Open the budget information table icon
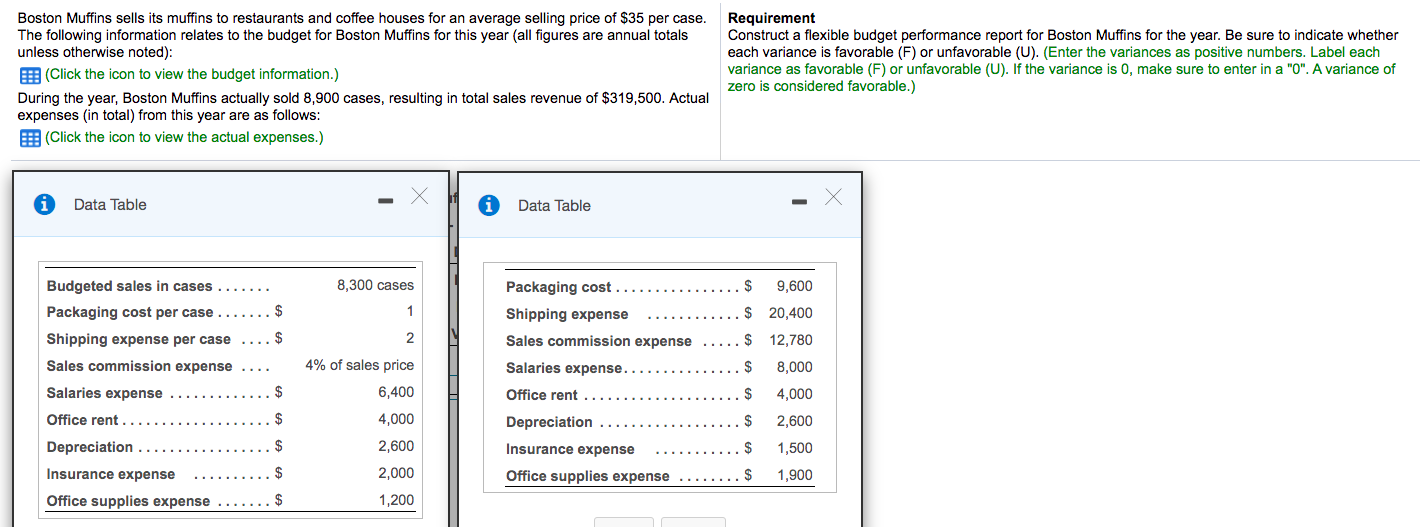 (x=29, y=75)
